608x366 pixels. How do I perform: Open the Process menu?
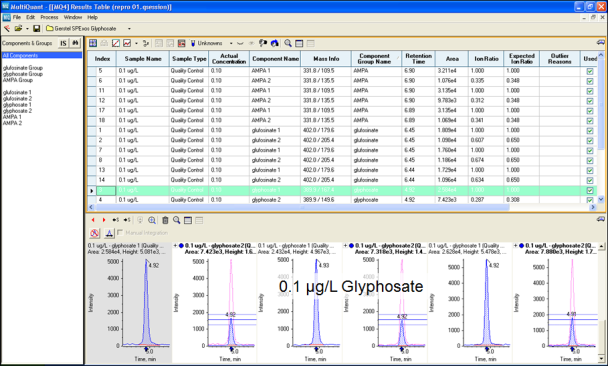click(49, 17)
